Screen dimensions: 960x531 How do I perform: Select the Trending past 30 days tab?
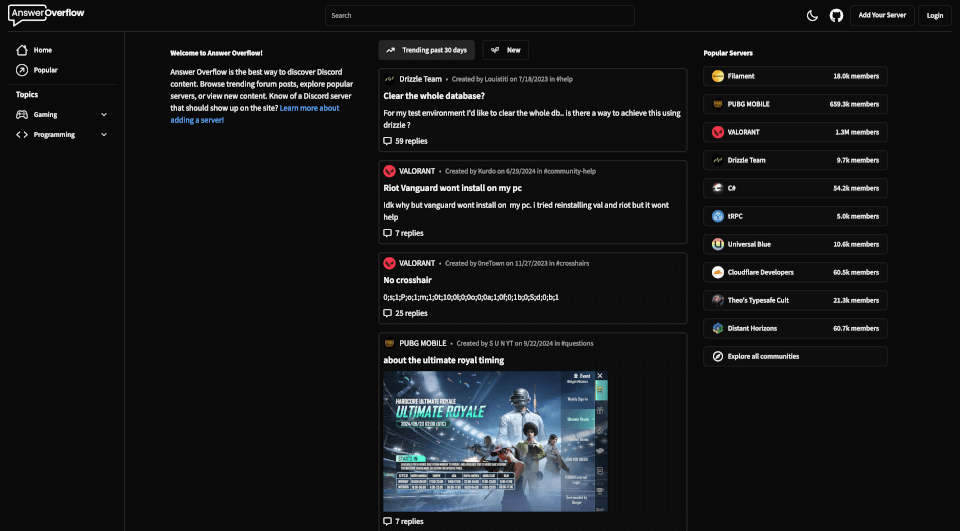click(427, 50)
